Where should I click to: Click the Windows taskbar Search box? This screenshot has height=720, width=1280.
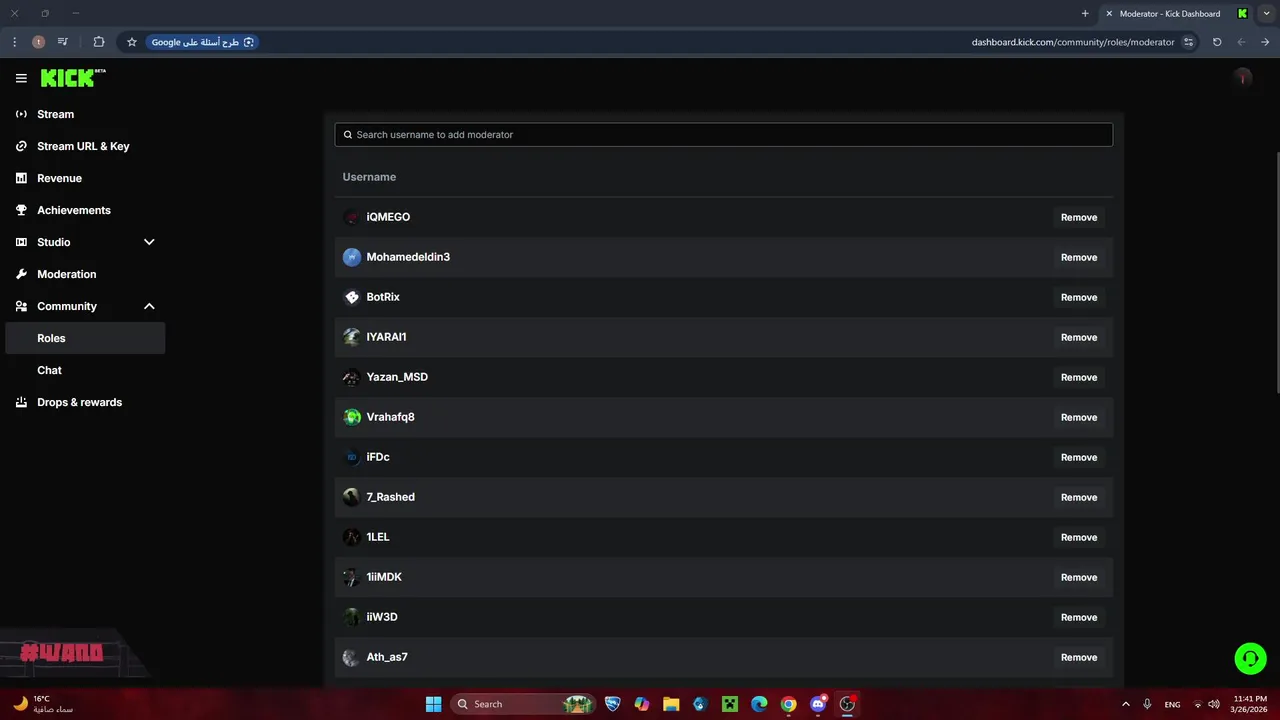[523, 704]
